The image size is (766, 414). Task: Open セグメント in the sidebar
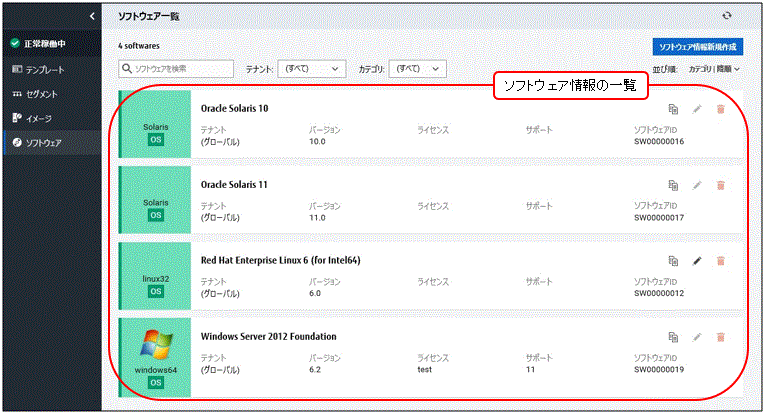(x=52, y=94)
